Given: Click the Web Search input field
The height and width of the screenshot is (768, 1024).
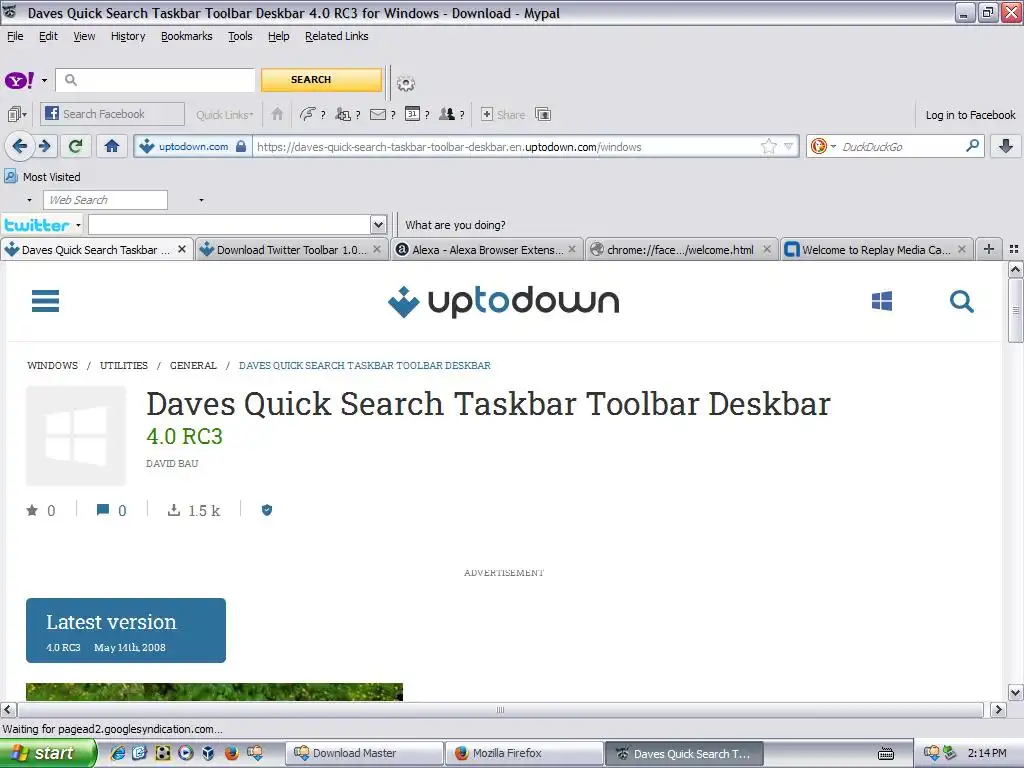Looking at the screenshot, I should (x=105, y=200).
